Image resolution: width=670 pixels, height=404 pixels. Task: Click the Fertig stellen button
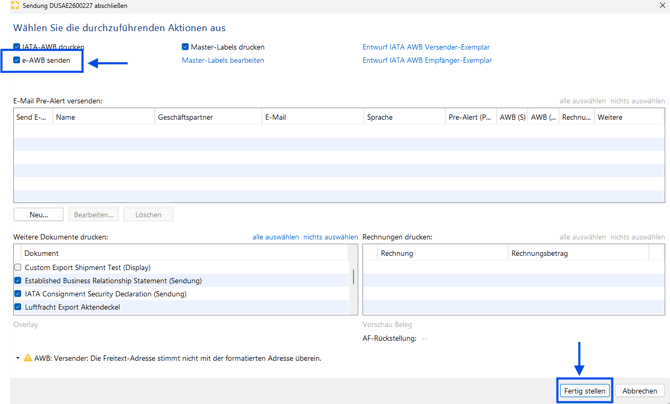585,391
